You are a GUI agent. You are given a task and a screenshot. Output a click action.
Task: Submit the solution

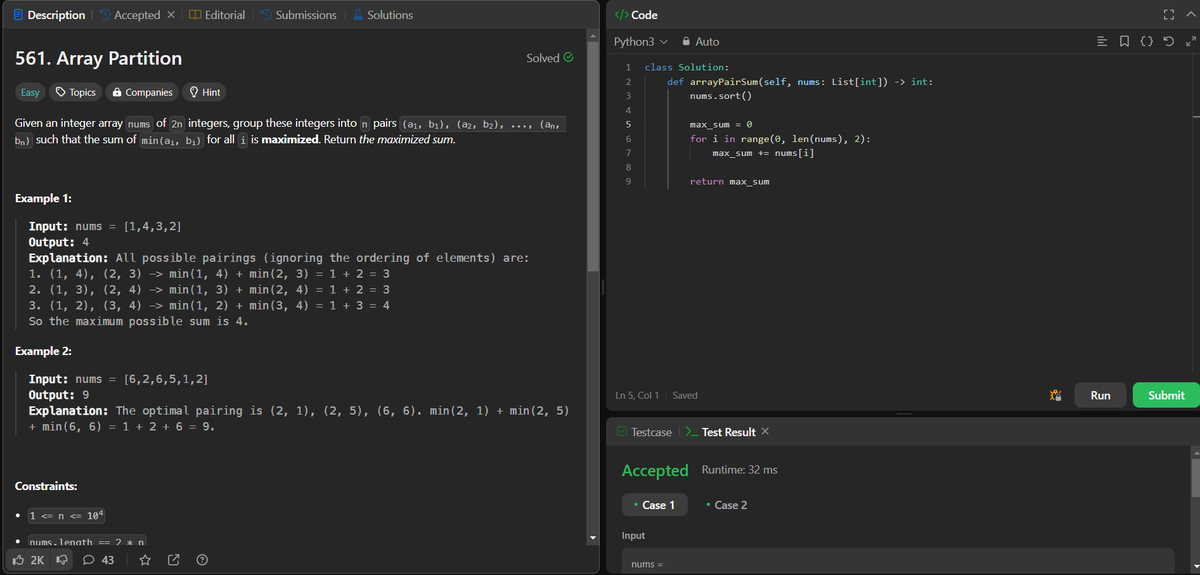[x=1166, y=395]
